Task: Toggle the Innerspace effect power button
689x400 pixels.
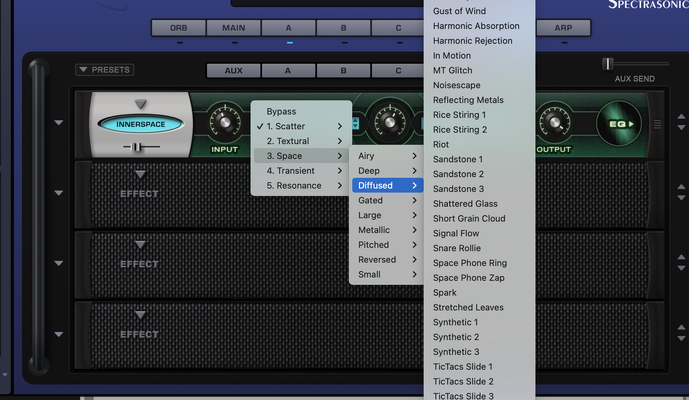Action: click(141, 124)
